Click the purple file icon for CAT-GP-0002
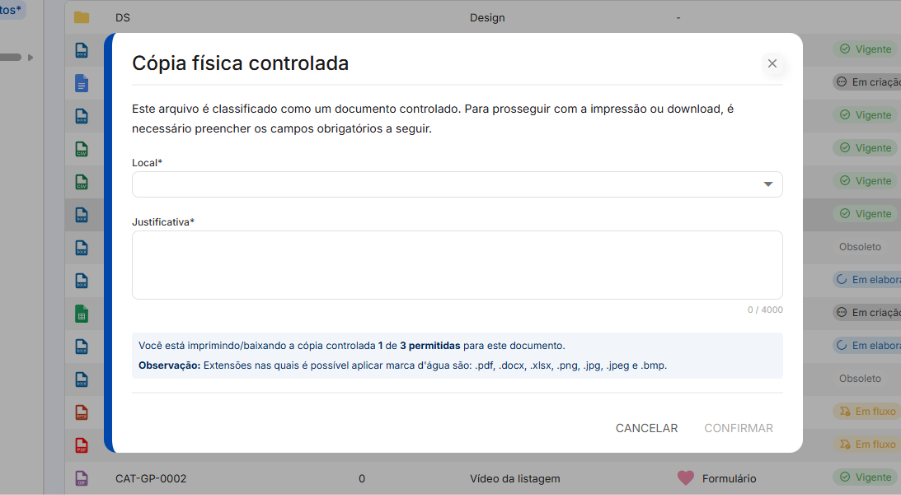 tap(82, 478)
